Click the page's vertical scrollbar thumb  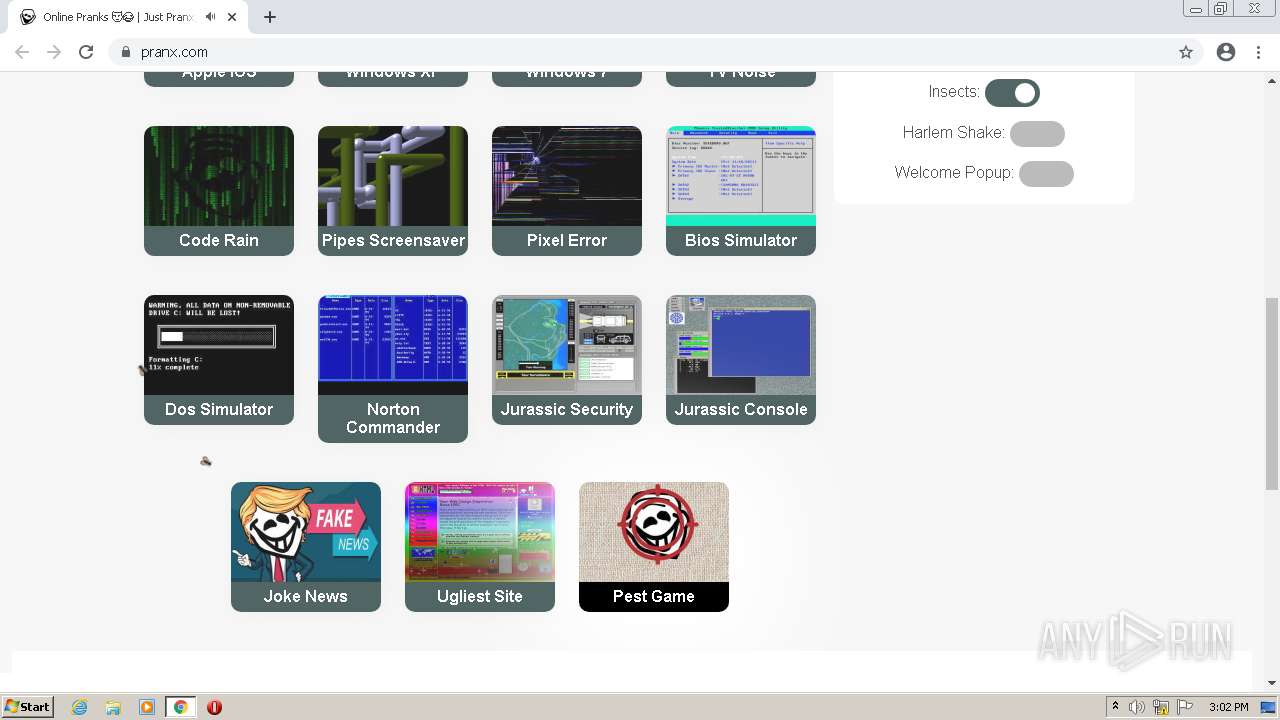pyautogui.click(x=1272, y=393)
